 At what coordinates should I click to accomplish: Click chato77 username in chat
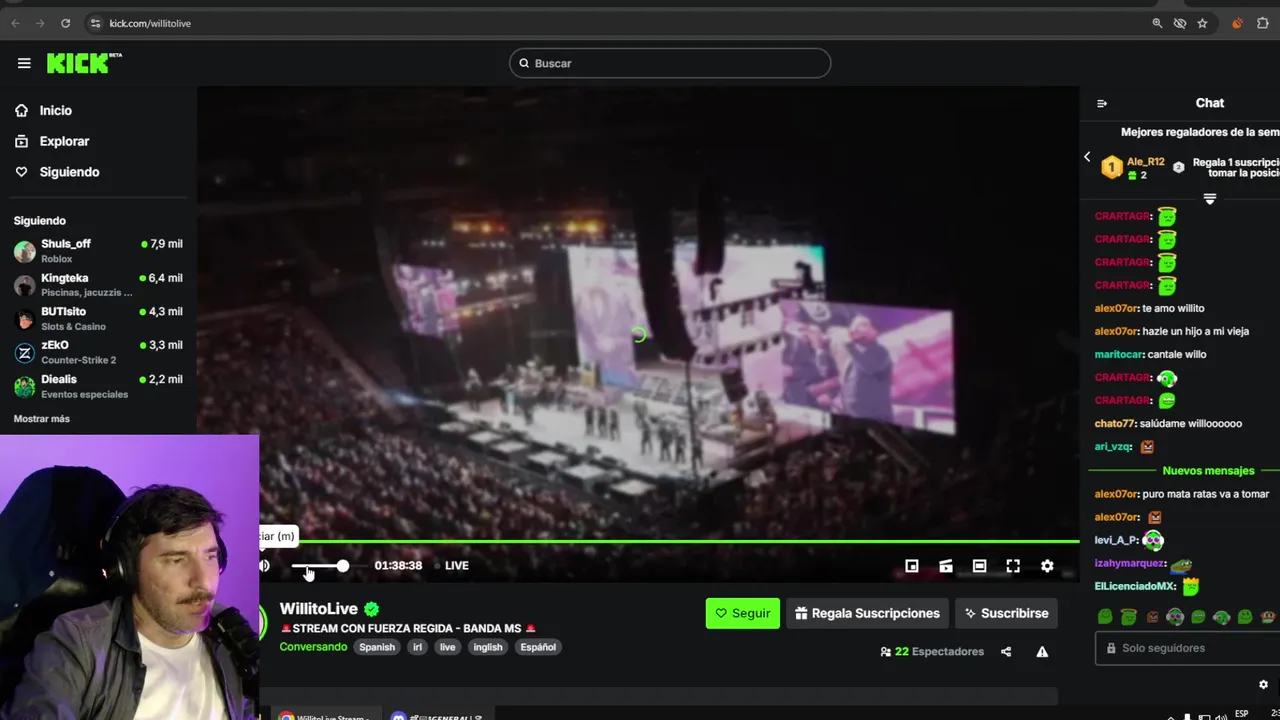1115,424
